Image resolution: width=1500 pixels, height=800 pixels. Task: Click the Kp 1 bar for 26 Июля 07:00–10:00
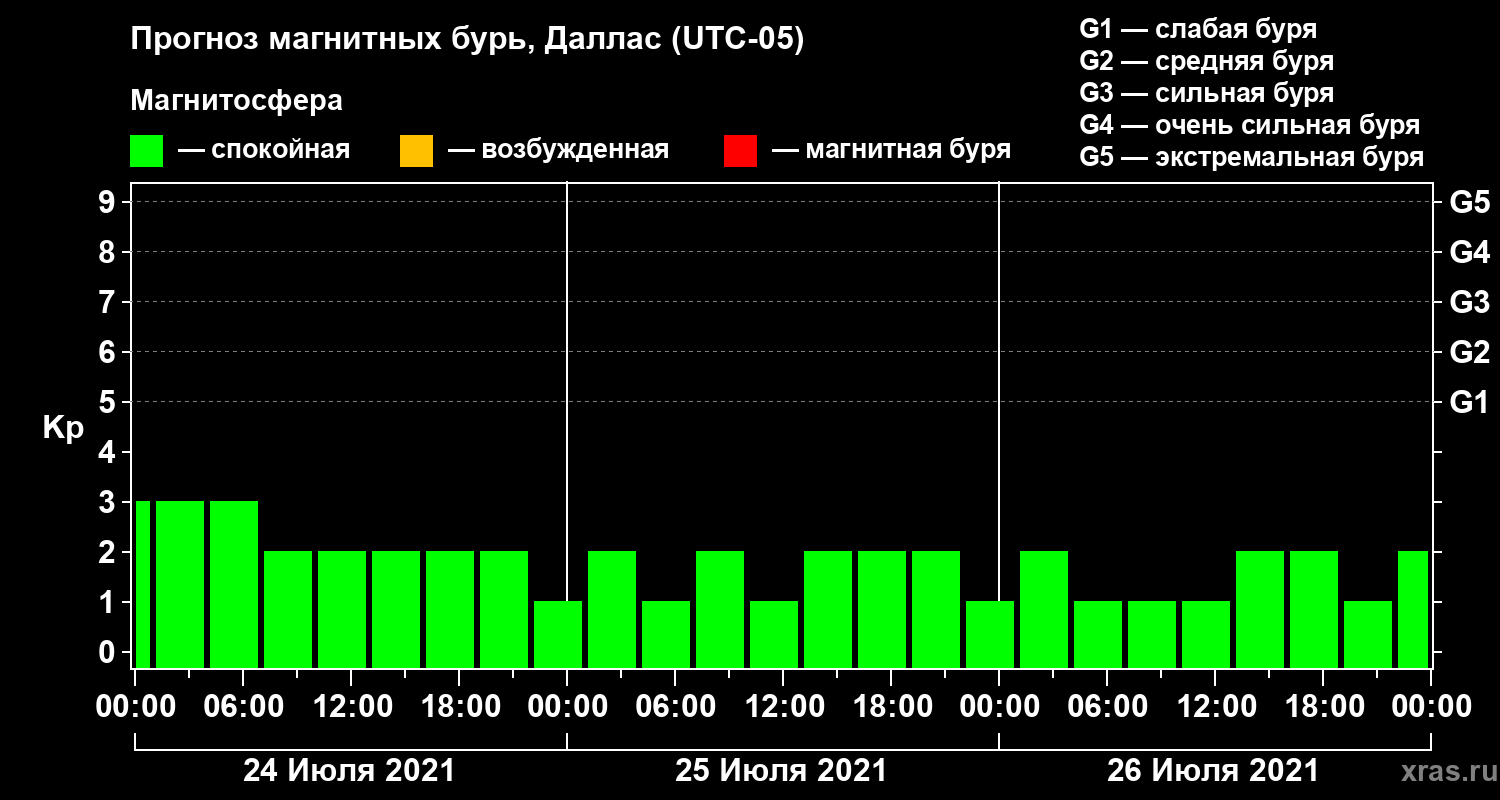tap(1152, 634)
